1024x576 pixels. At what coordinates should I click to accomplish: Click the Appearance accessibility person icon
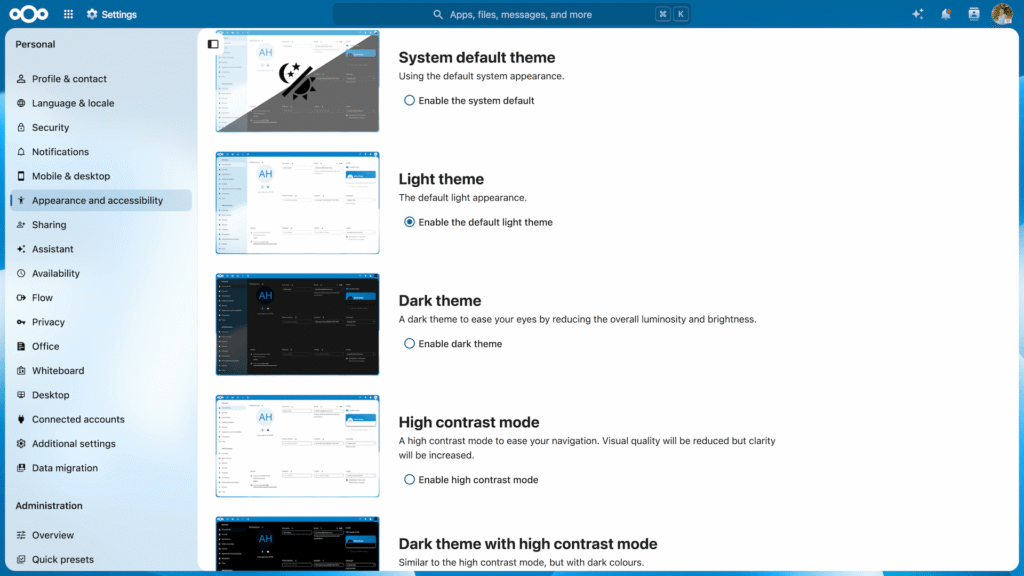pyautogui.click(x=21, y=200)
